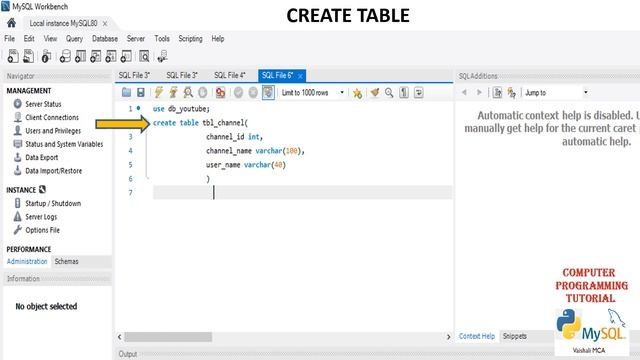Click create new schema icon
Viewport: 640px width, 360px height.
(x=65, y=56)
